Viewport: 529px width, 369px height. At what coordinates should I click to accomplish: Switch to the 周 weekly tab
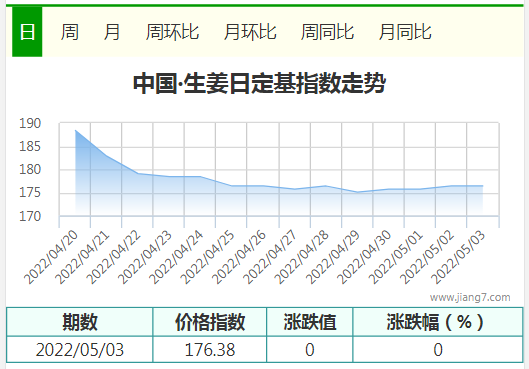69,32
